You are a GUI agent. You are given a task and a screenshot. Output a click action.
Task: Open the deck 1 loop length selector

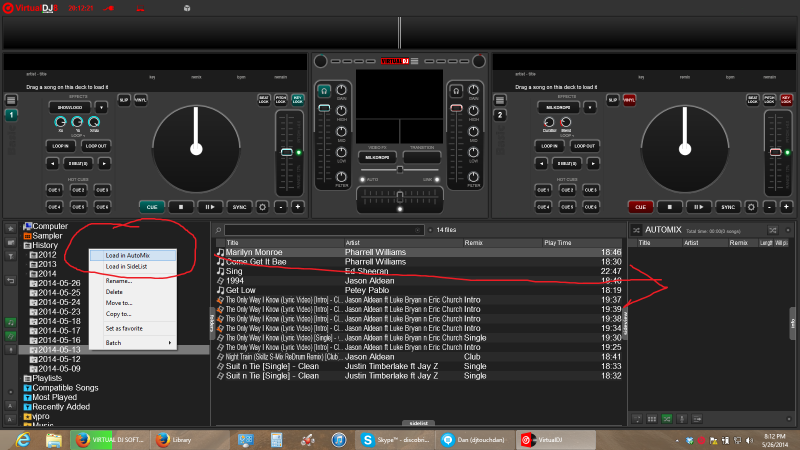78,164
